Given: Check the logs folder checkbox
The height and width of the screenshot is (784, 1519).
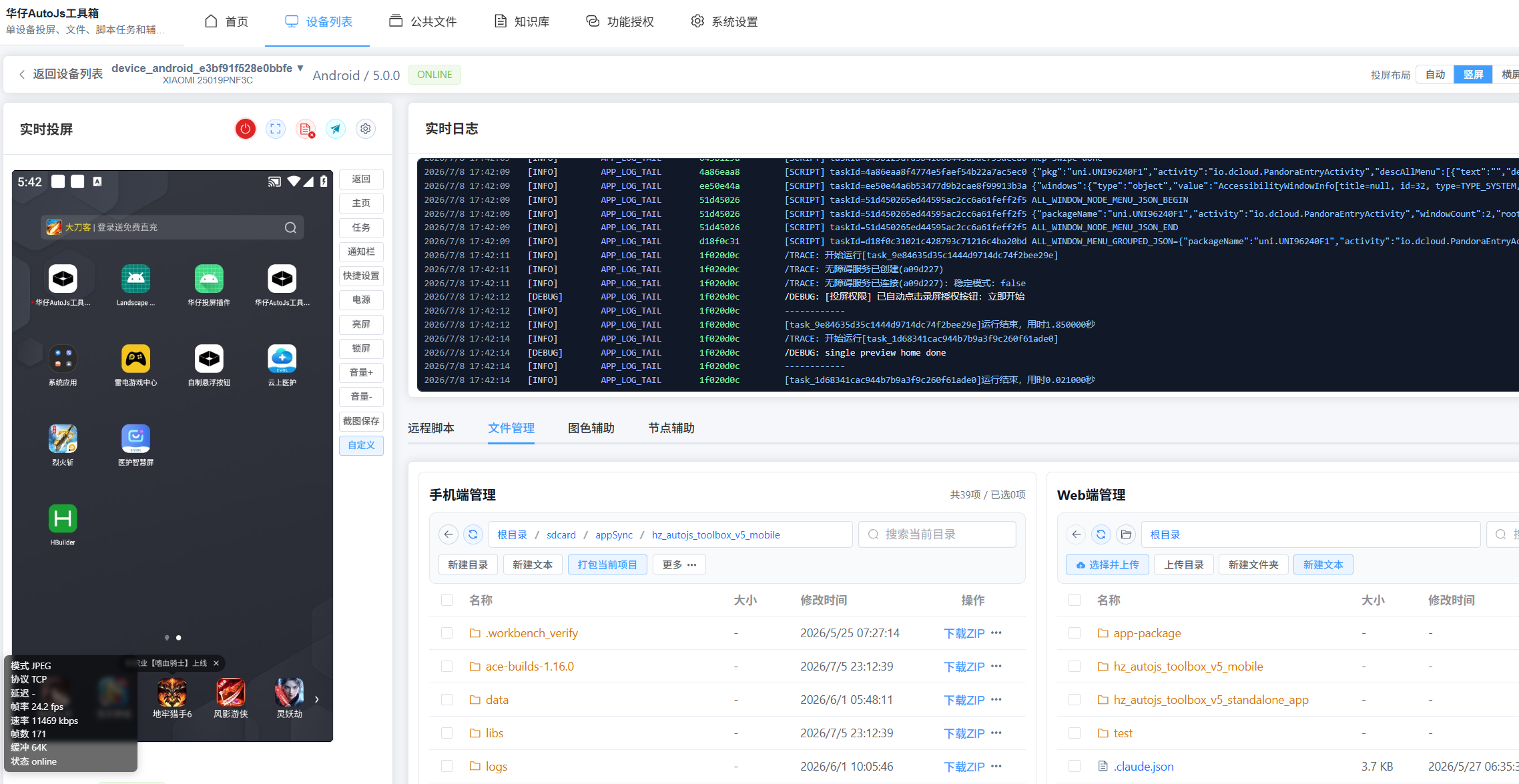Looking at the screenshot, I should (x=447, y=766).
